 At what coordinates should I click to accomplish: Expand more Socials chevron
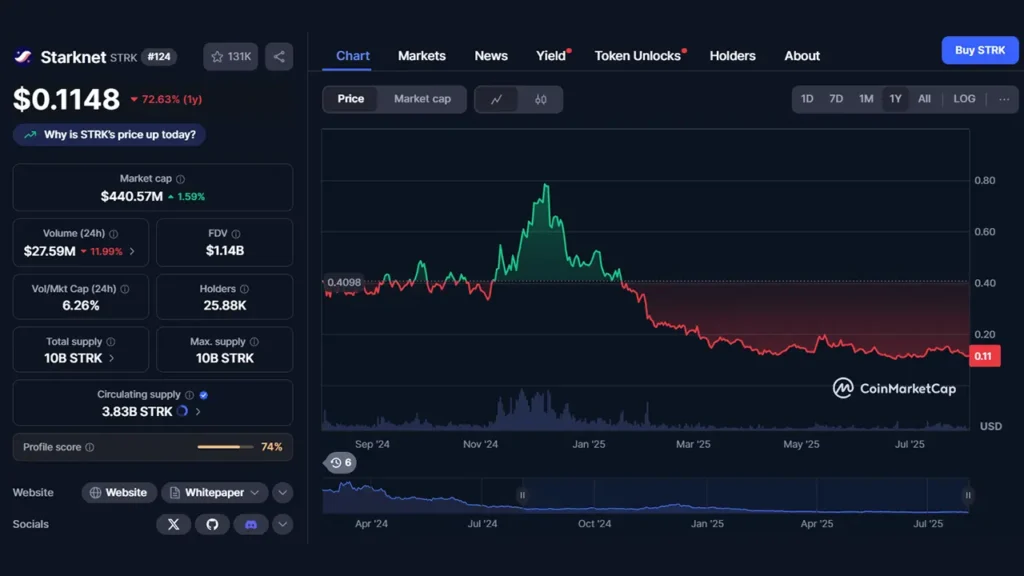[283, 524]
